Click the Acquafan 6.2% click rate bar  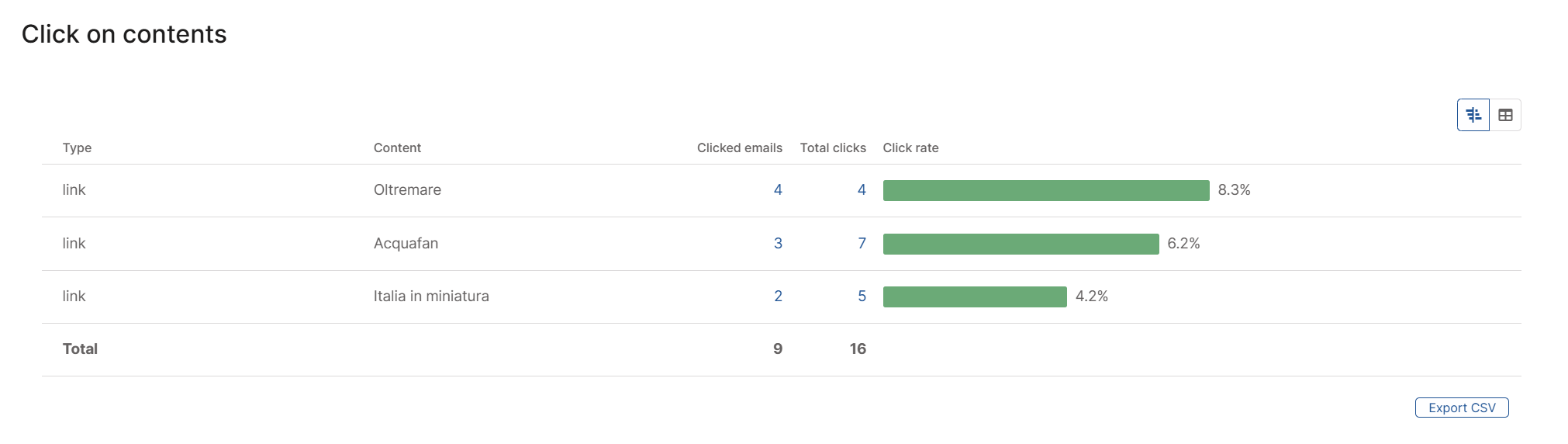point(1021,244)
